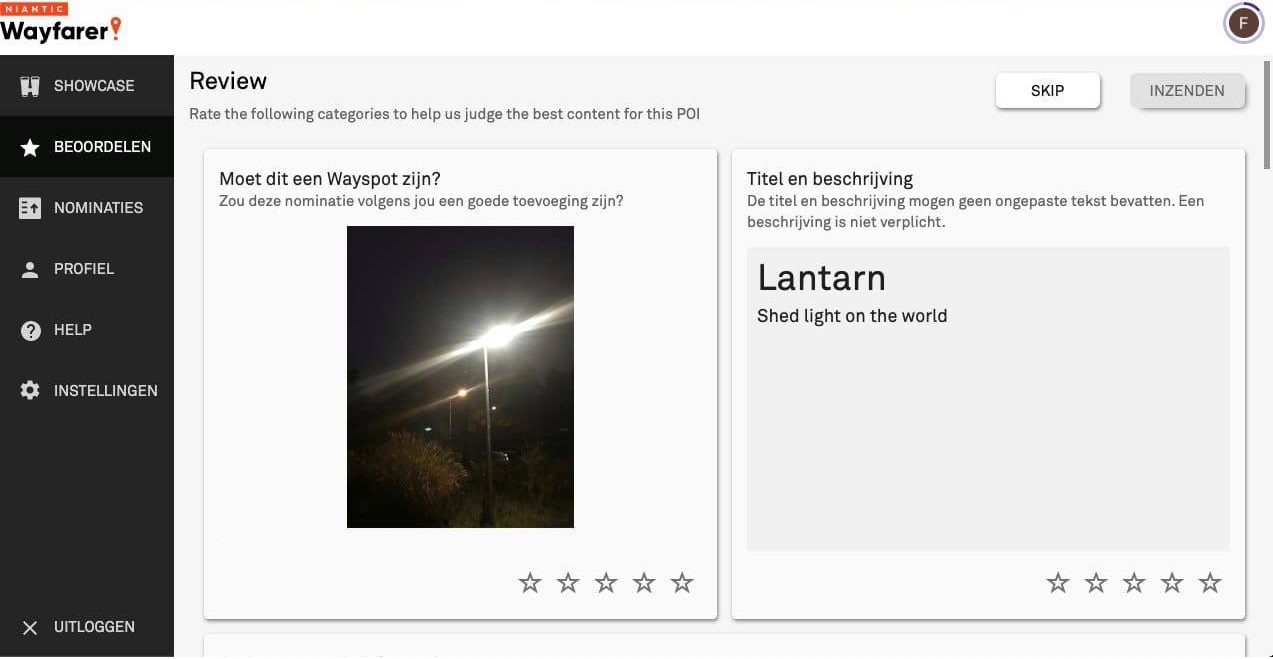
Task: Click the Beoordelen star icon in sidebar
Action: click(30, 147)
